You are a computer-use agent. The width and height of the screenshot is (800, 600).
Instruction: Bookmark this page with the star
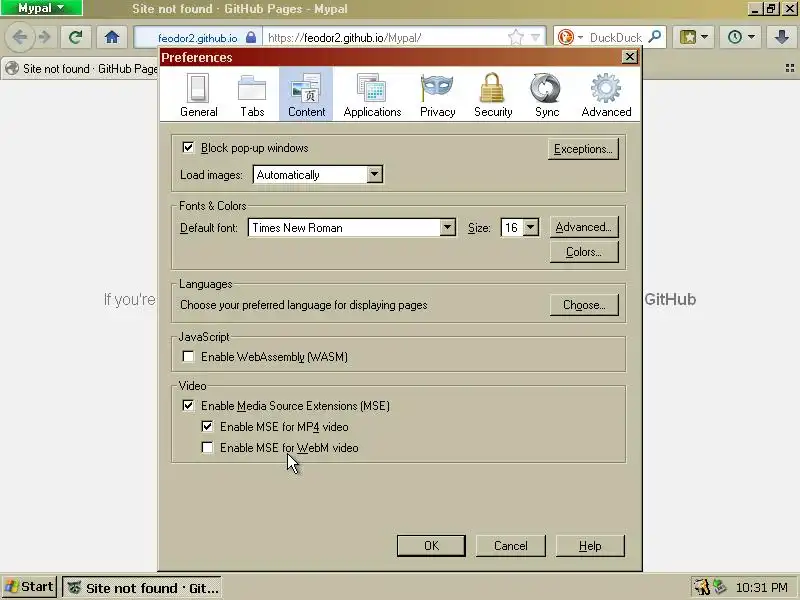point(516,37)
